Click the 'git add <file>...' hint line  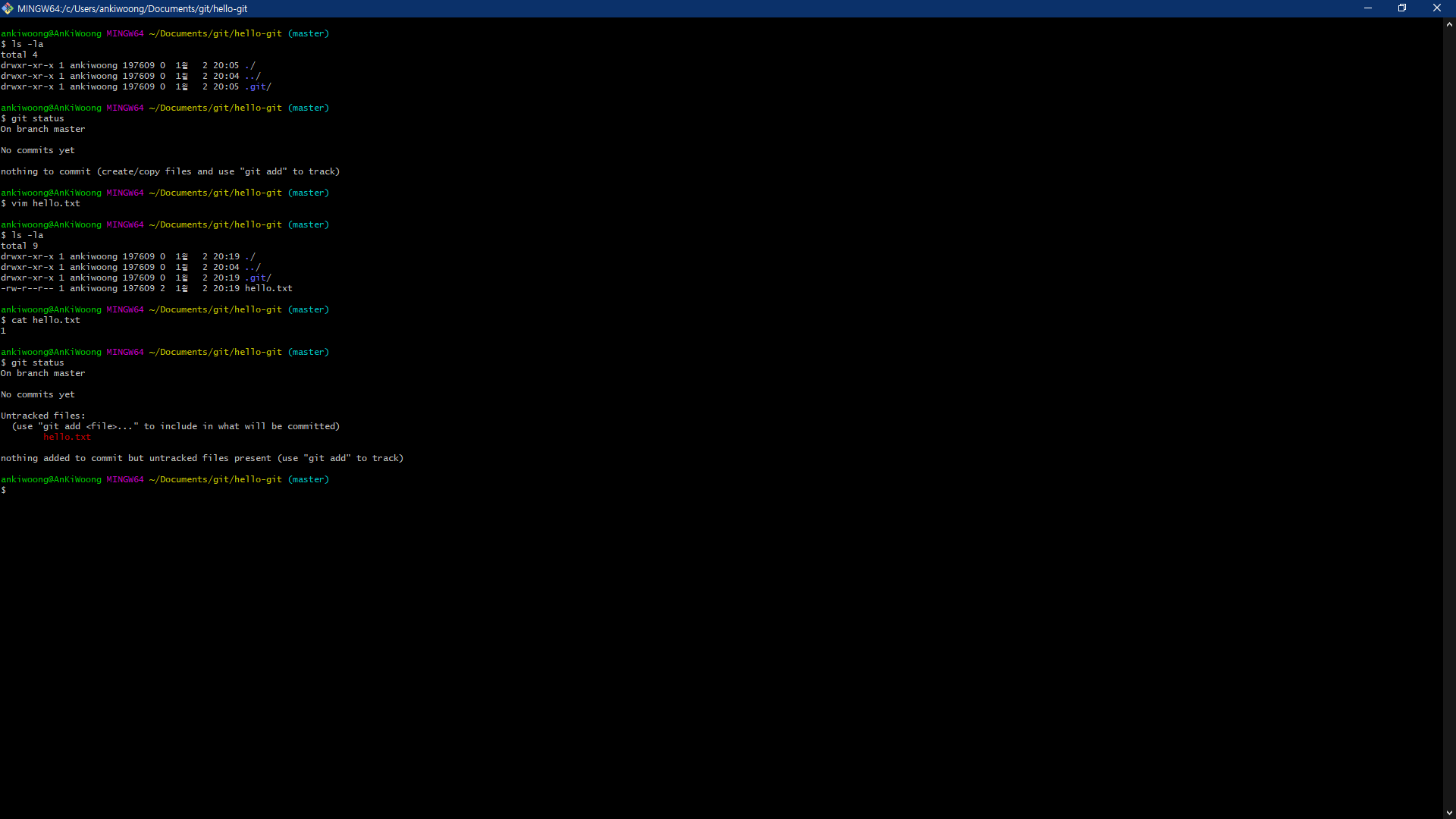click(176, 427)
